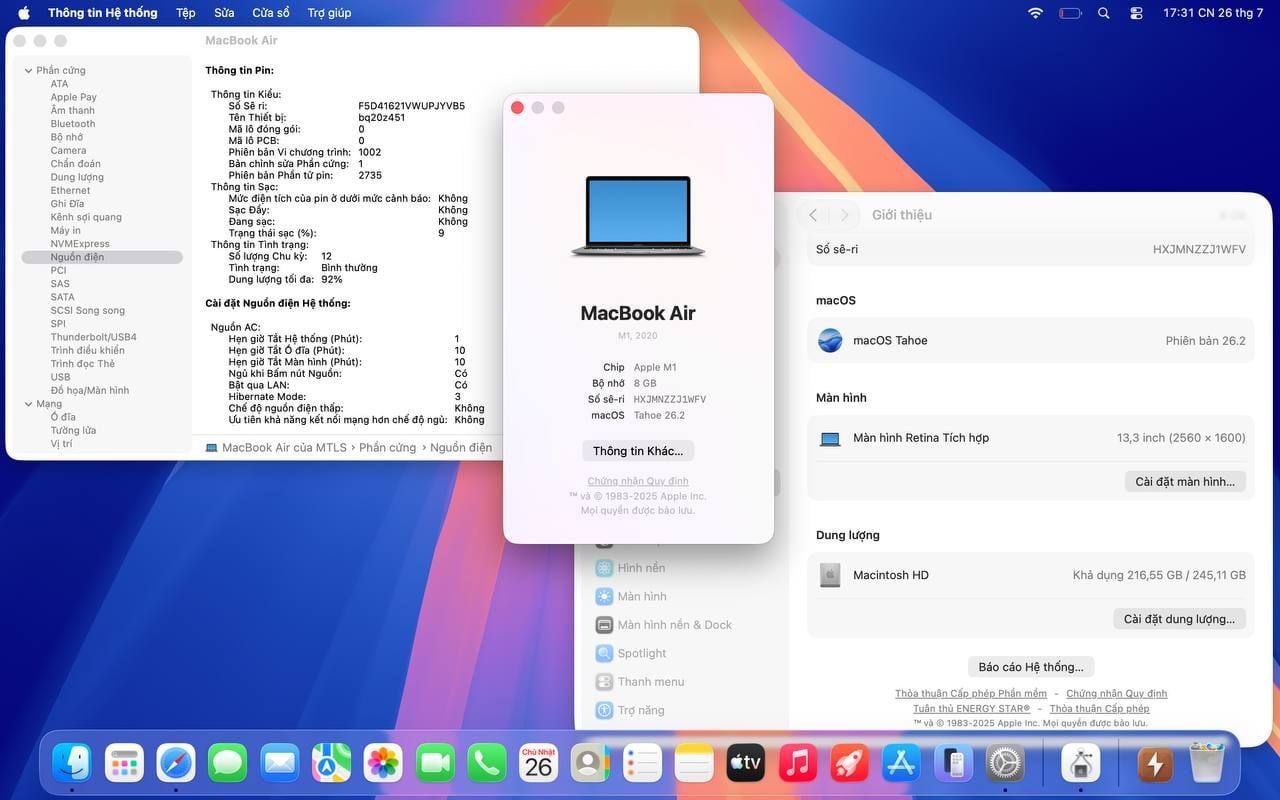Open the Thông tin Hệ thống menu
The image size is (1280, 800).
[103, 13]
